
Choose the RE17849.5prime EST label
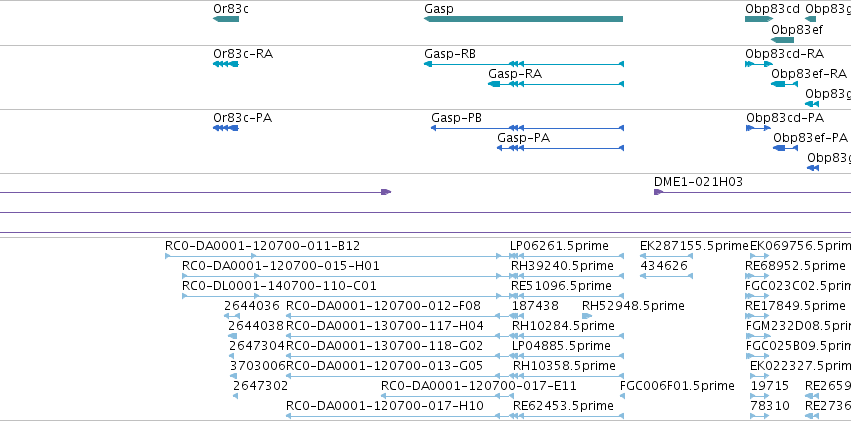pos(795,305)
